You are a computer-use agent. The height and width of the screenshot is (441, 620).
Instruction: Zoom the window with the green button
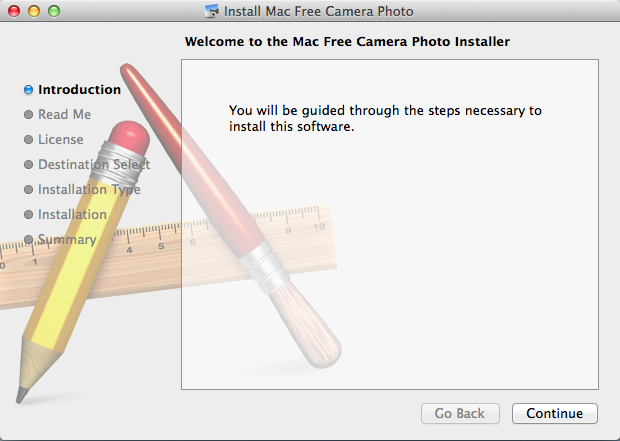pyautogui.click(x=54, y=11)
